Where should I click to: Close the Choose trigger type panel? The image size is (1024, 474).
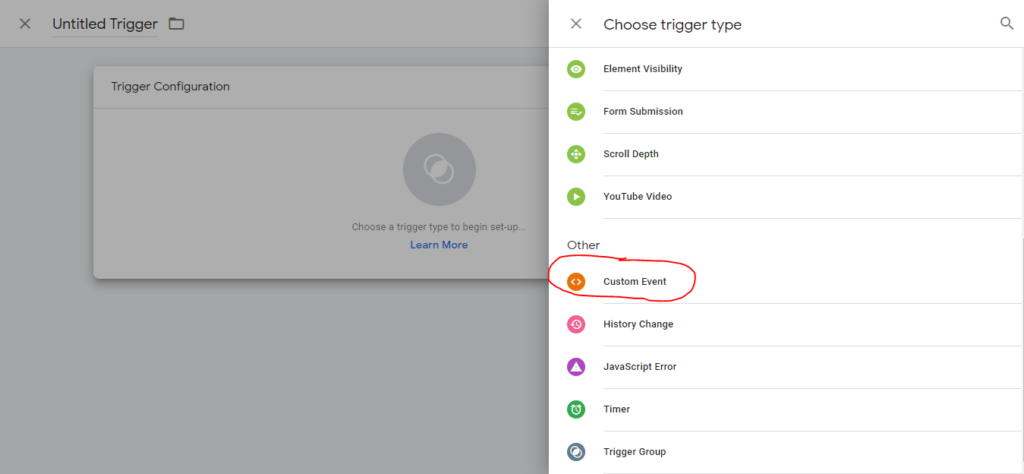pyautogui.click(x=576, y=24)
